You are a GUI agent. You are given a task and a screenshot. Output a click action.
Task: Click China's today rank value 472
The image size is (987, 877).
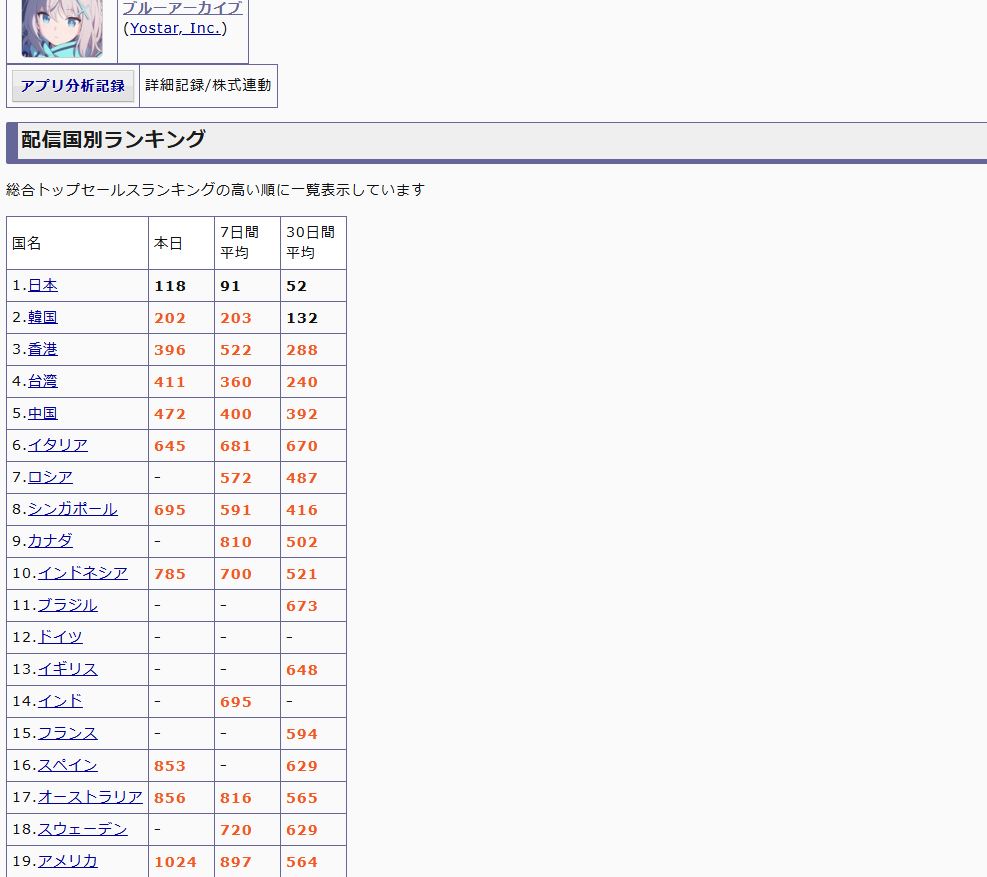coord(170,414)
